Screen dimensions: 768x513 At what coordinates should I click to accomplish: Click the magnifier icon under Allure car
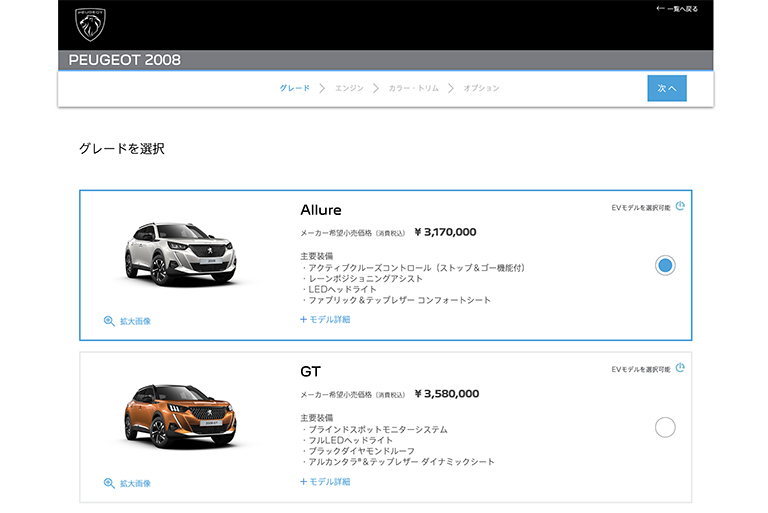(x=109, y=321)
